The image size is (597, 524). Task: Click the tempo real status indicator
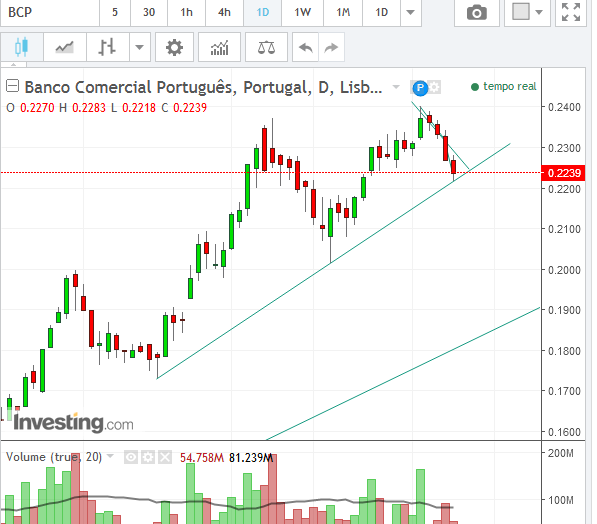tap(504, 87)
